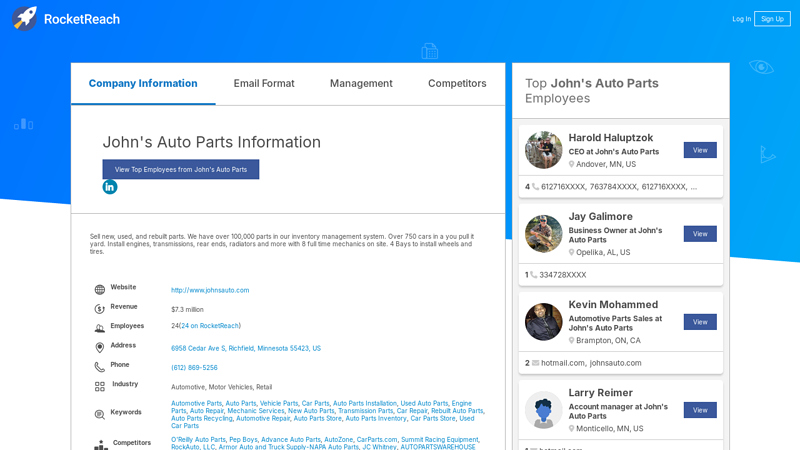Click the Harold Haluptzok name heading
This screenshot has height=450, width=800.
[x=611, y=138]
